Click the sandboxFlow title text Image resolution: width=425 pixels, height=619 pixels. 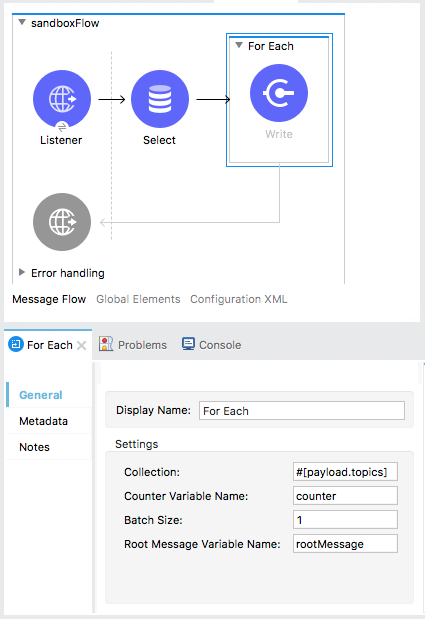point(65,23)
